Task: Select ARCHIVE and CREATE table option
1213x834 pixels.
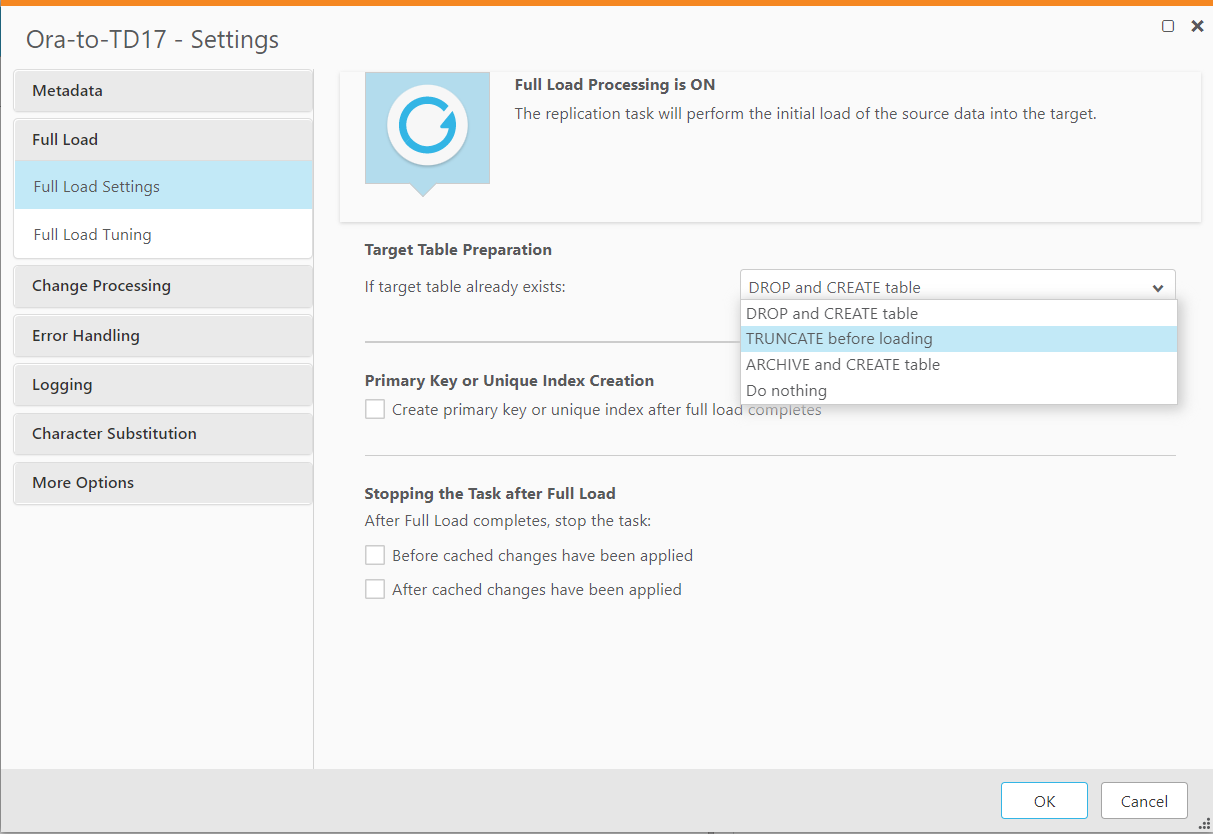Action: click(843, 365)
